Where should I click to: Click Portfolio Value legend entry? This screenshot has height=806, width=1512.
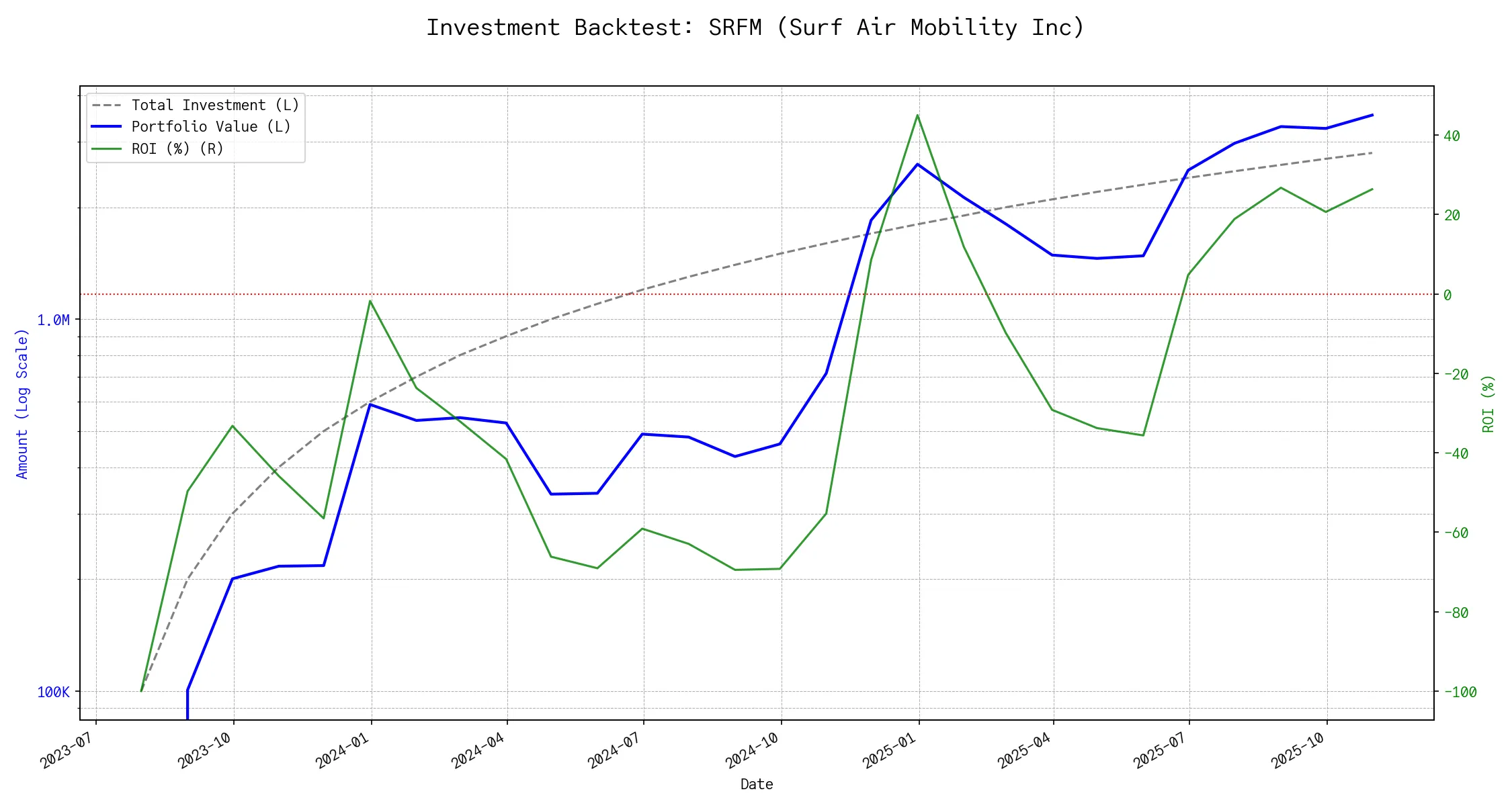[x=211, y=127]
